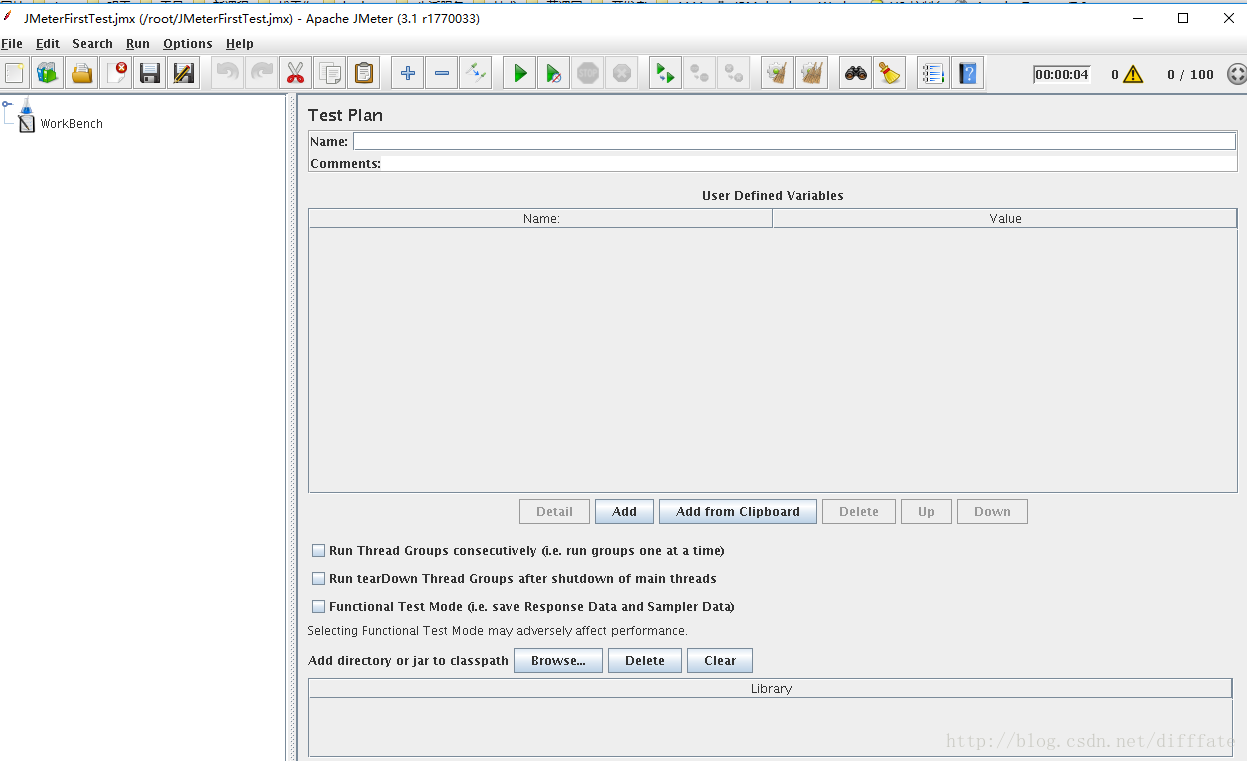Click the Detail button
This screenshot has height=761, width=1247.
coord(554,511)
